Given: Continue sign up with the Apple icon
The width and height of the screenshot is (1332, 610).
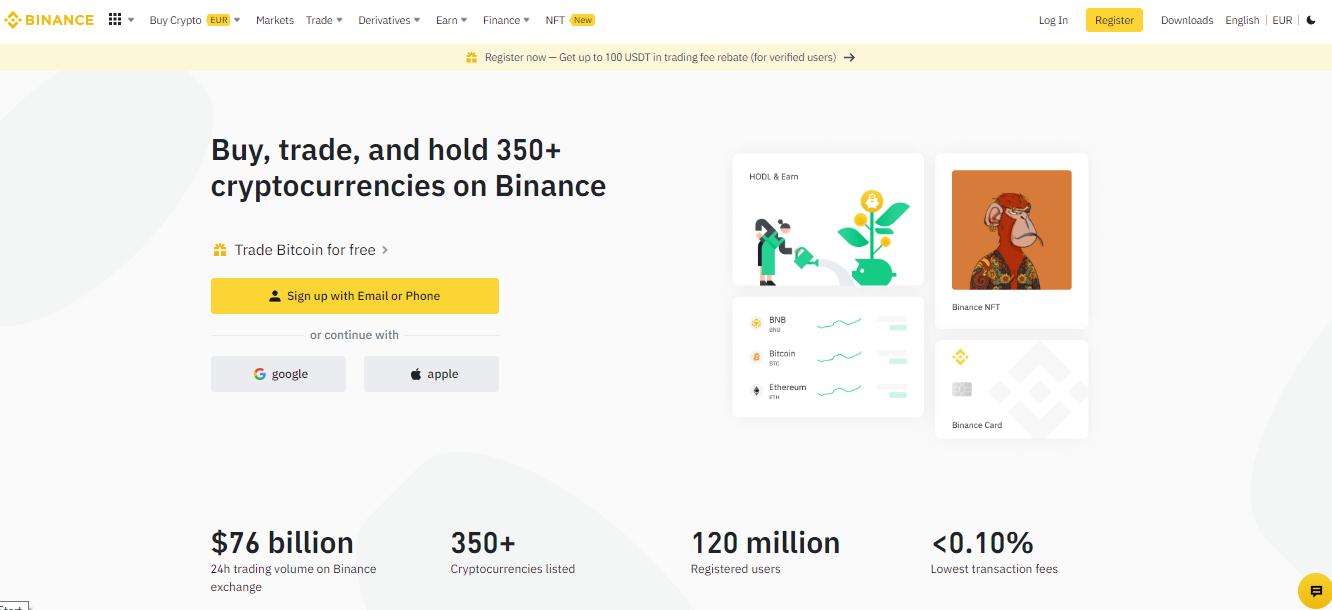Looking at the screenshot, I should (414, 373).
